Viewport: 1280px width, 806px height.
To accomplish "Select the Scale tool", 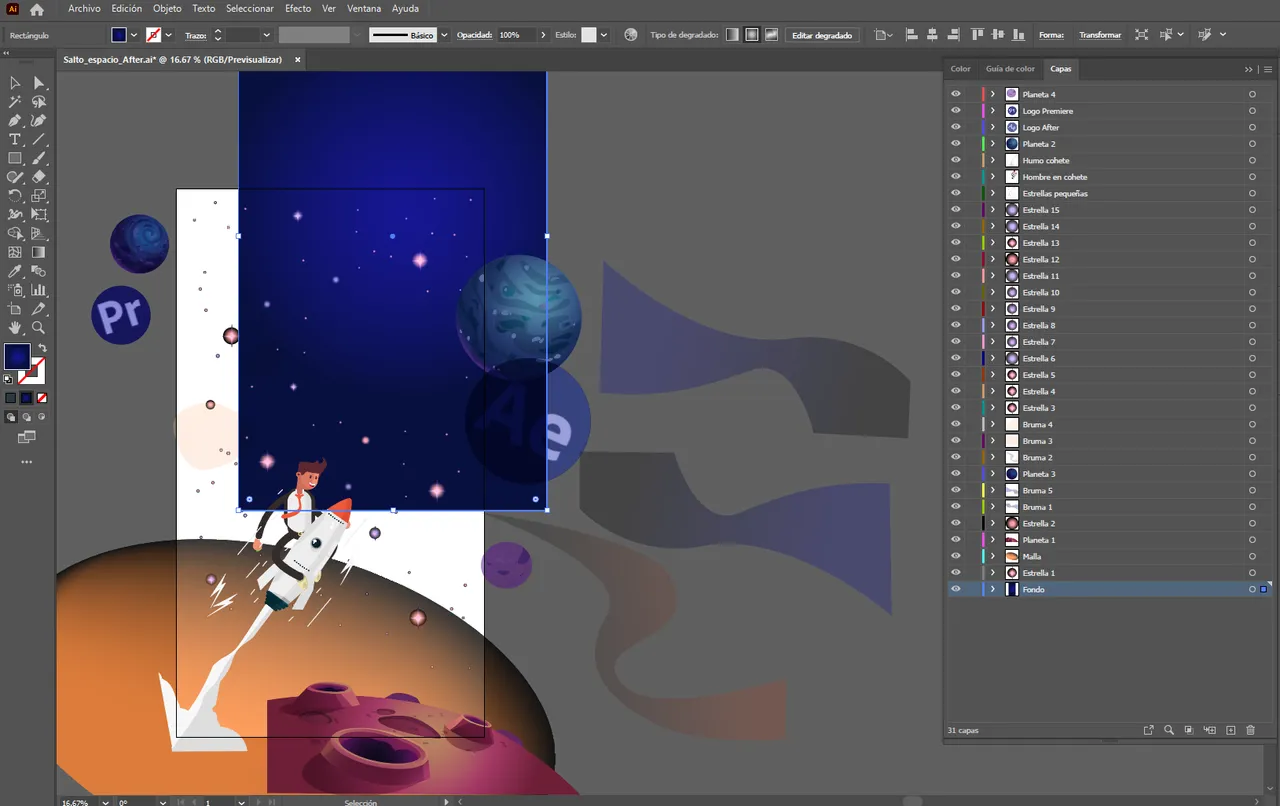I will 39,196.
